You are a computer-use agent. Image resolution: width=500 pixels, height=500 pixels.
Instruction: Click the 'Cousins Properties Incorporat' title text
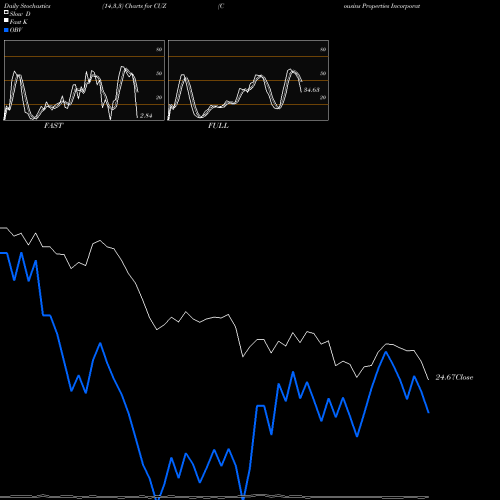tap(382, 6)
